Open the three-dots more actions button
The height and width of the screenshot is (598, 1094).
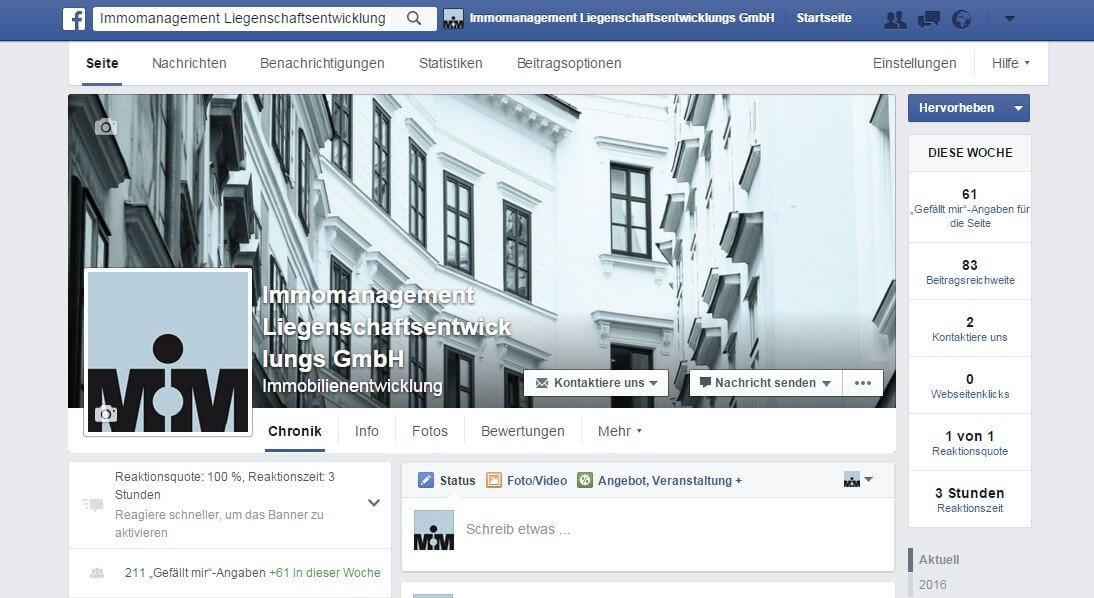coord(863,383)
